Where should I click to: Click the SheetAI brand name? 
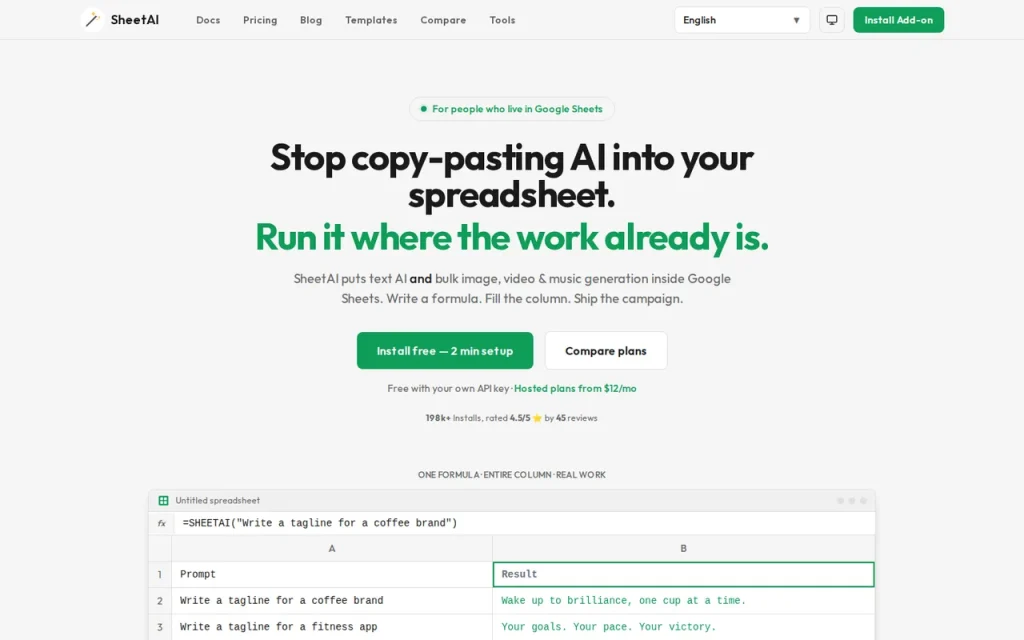click(x=135, y=20)
